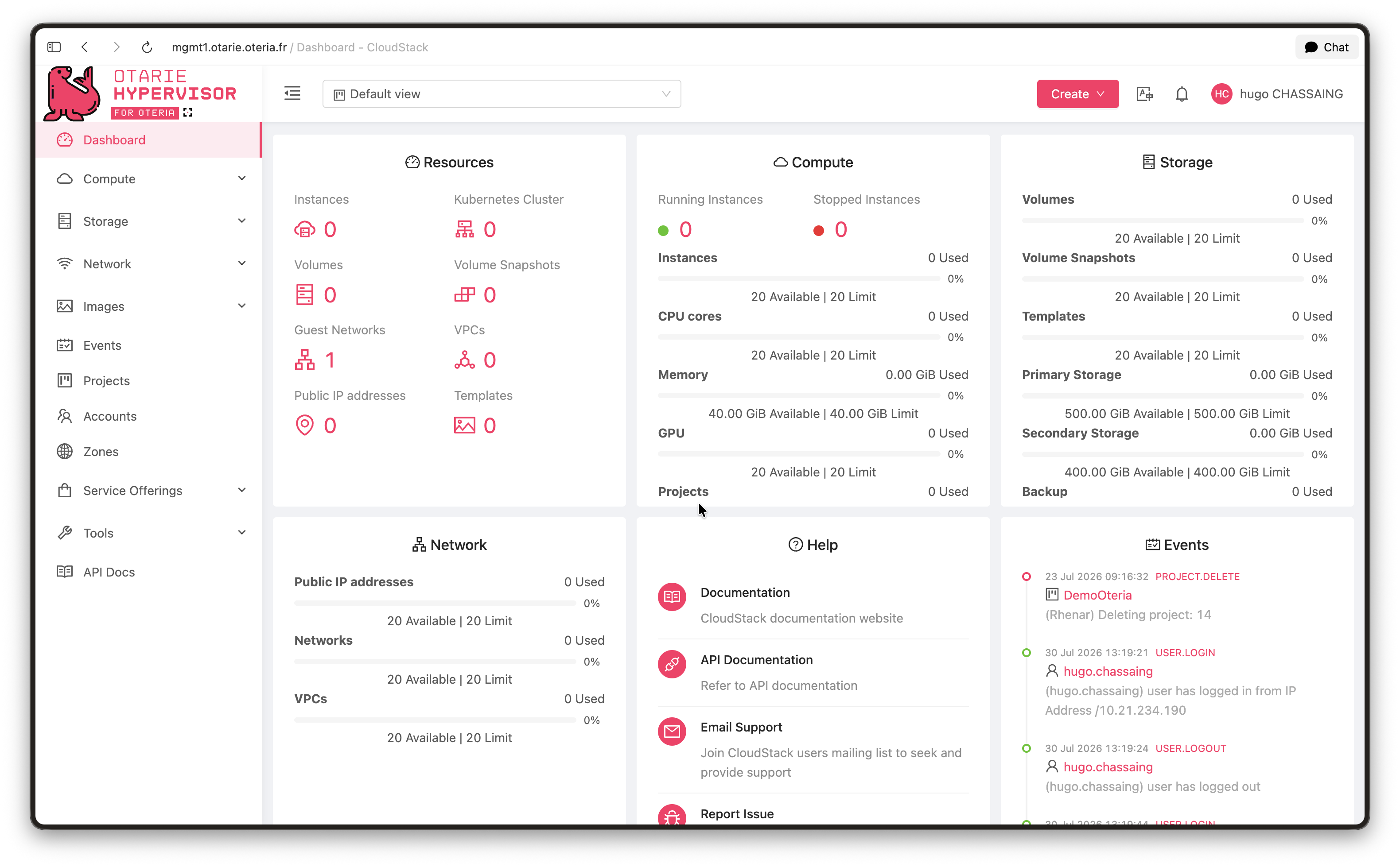
Task: Open the Create dropdown button
Action: click(x=1077, y=94)
